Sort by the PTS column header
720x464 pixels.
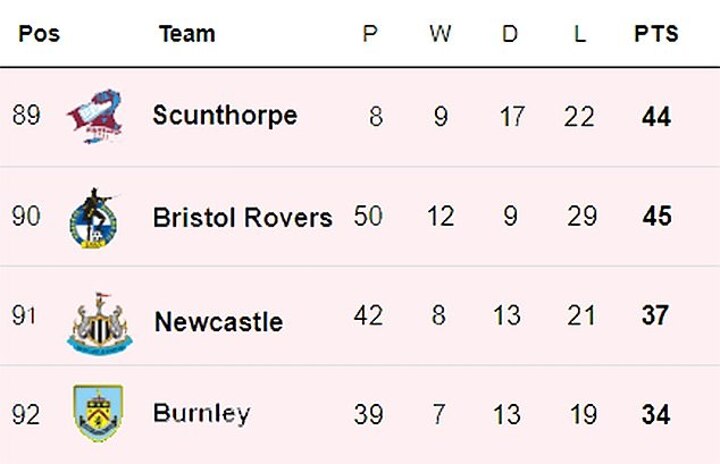point(656,34)
